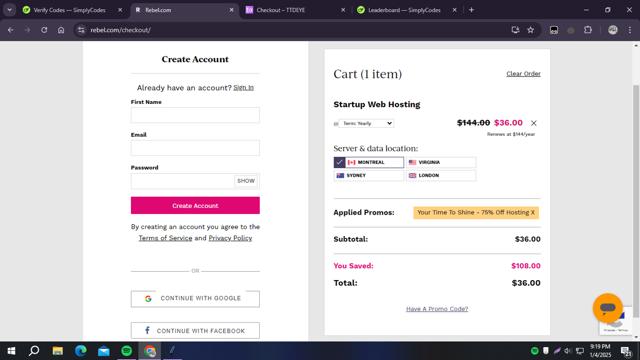Click the First Name input field
This screenshot has width=640, height=360.
tap(195, 115)
